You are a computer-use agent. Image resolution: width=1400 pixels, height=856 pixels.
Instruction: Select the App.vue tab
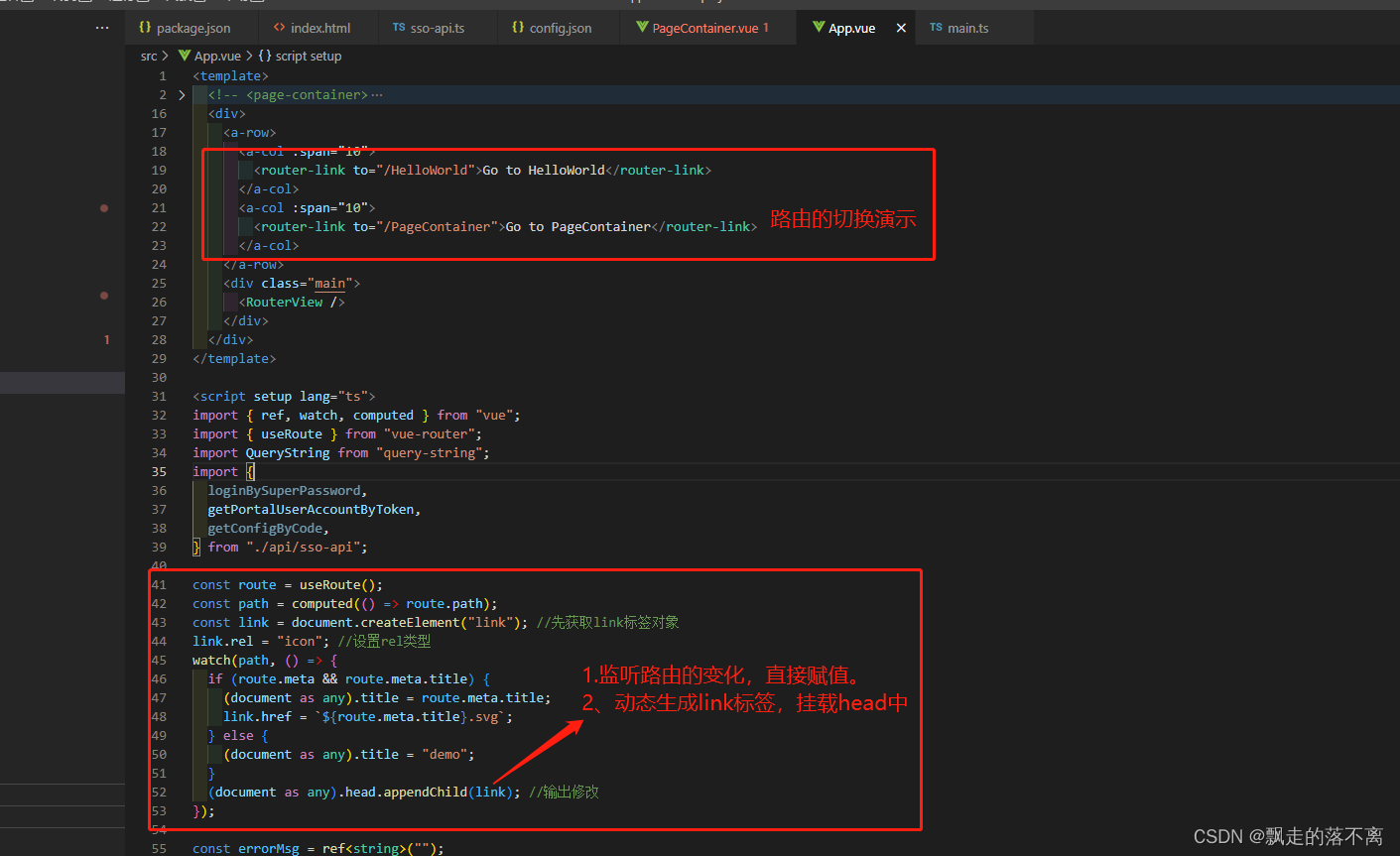point(851,28)
